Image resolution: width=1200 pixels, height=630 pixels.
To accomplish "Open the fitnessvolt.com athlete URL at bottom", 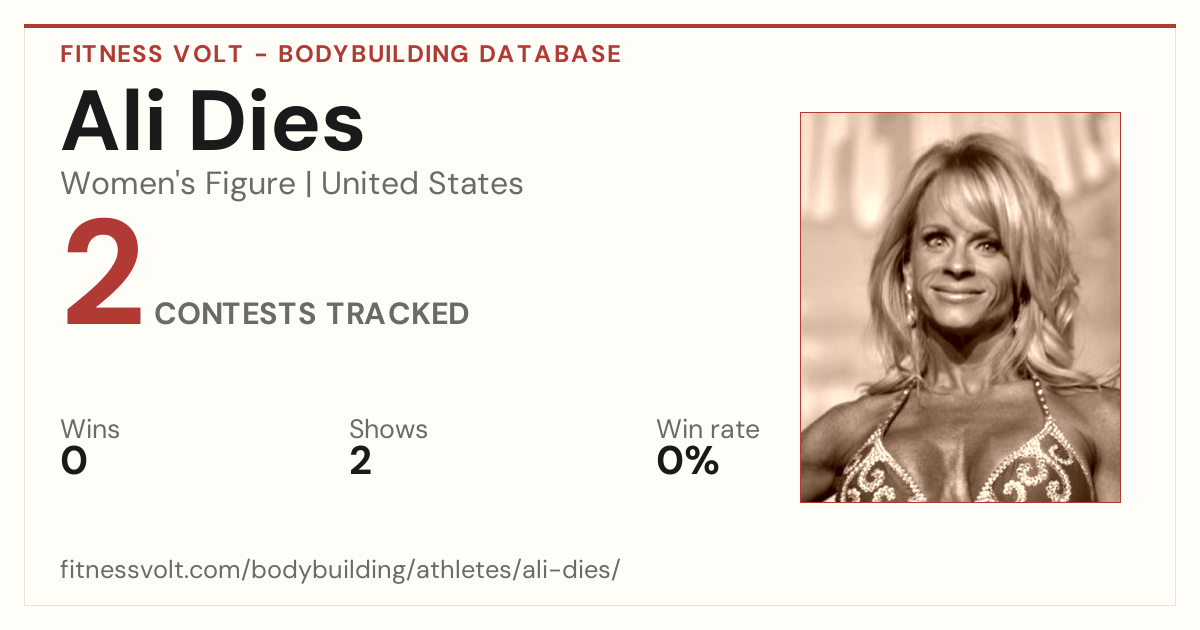I will (x=341, y=570).
